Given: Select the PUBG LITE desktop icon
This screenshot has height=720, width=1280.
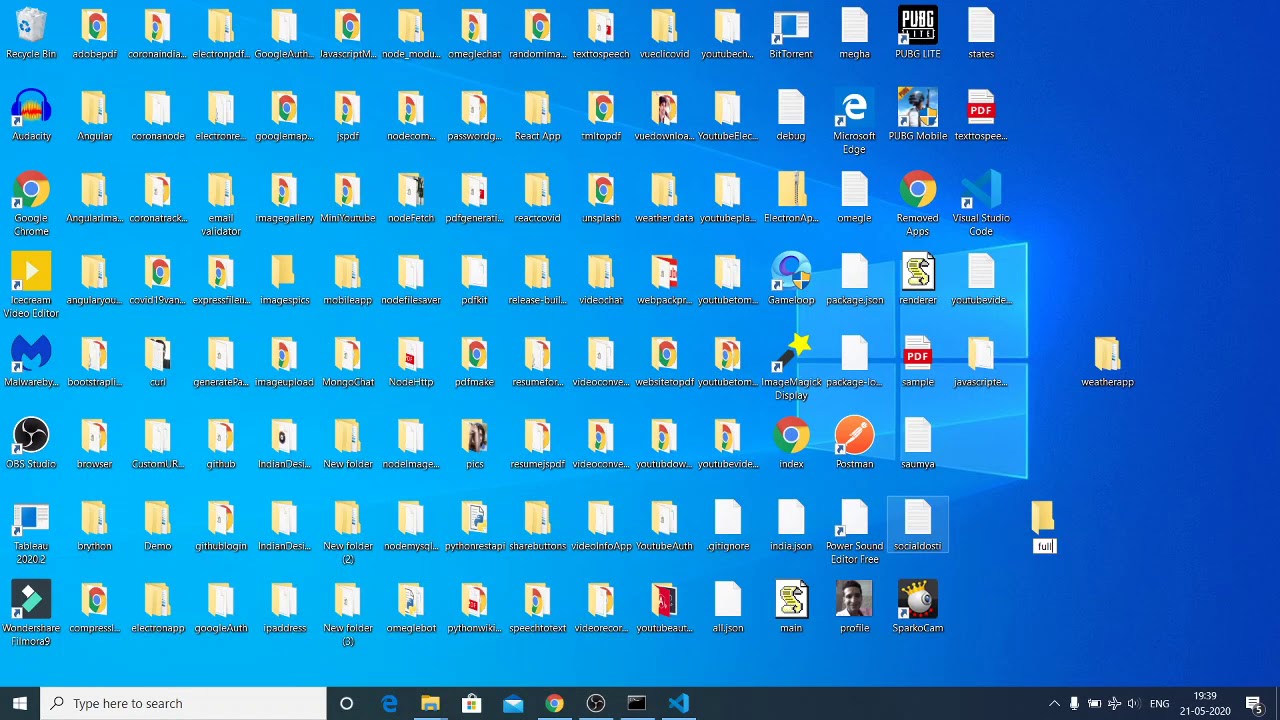Looking at the screenshot, I should click(917, 27).
